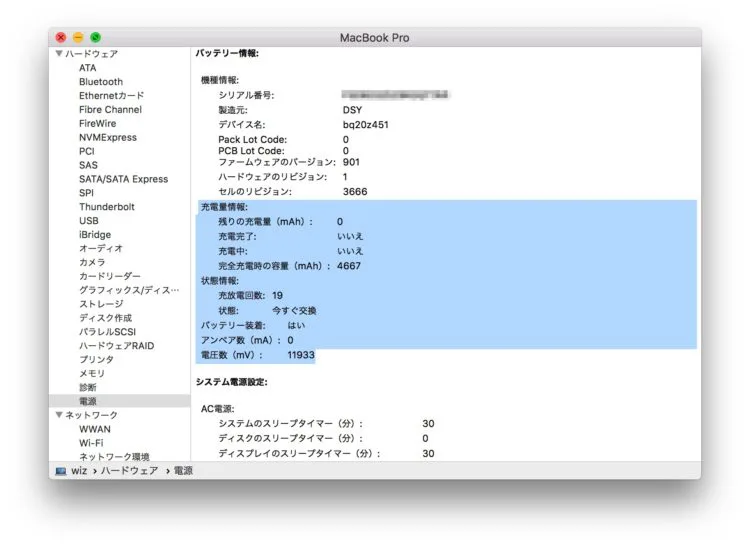Select ディスク作成 entry
Screen dimensions: 750x549
105,318
